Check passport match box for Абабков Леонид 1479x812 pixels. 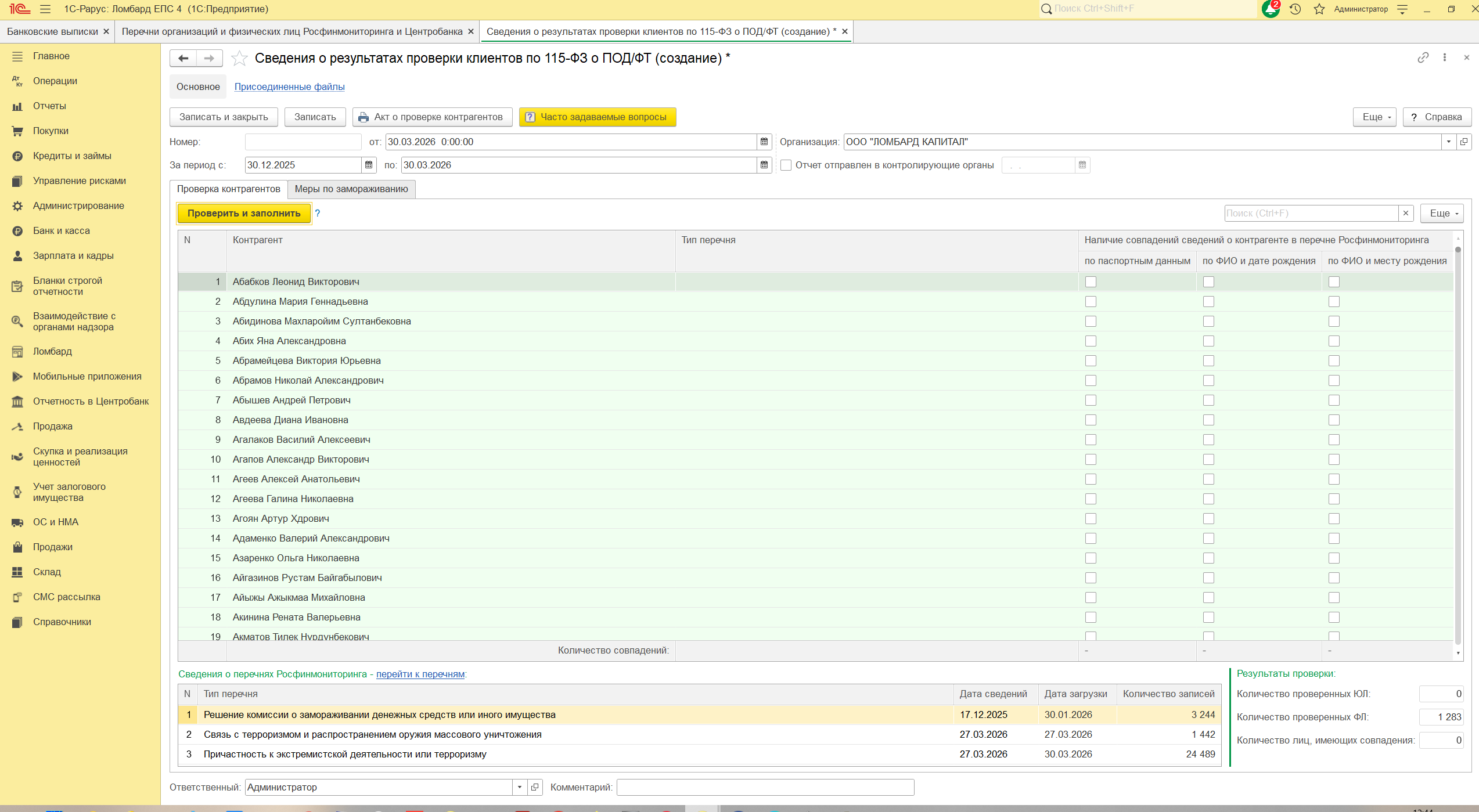click(1091, 282)
